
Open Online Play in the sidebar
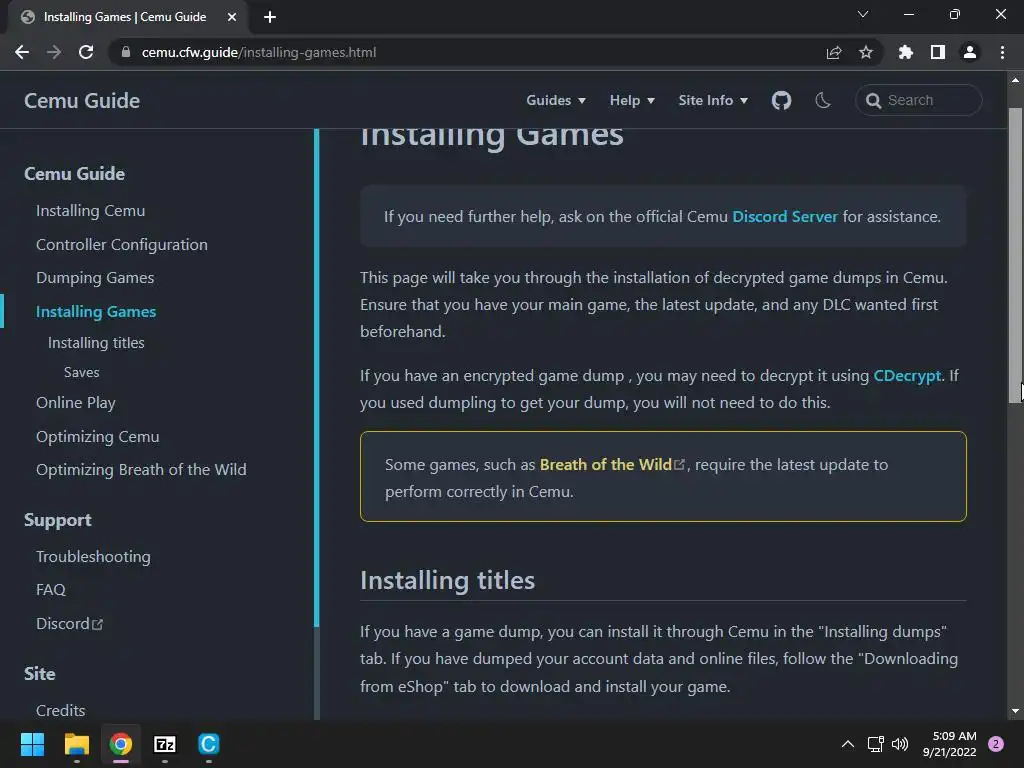pos(76,403)
